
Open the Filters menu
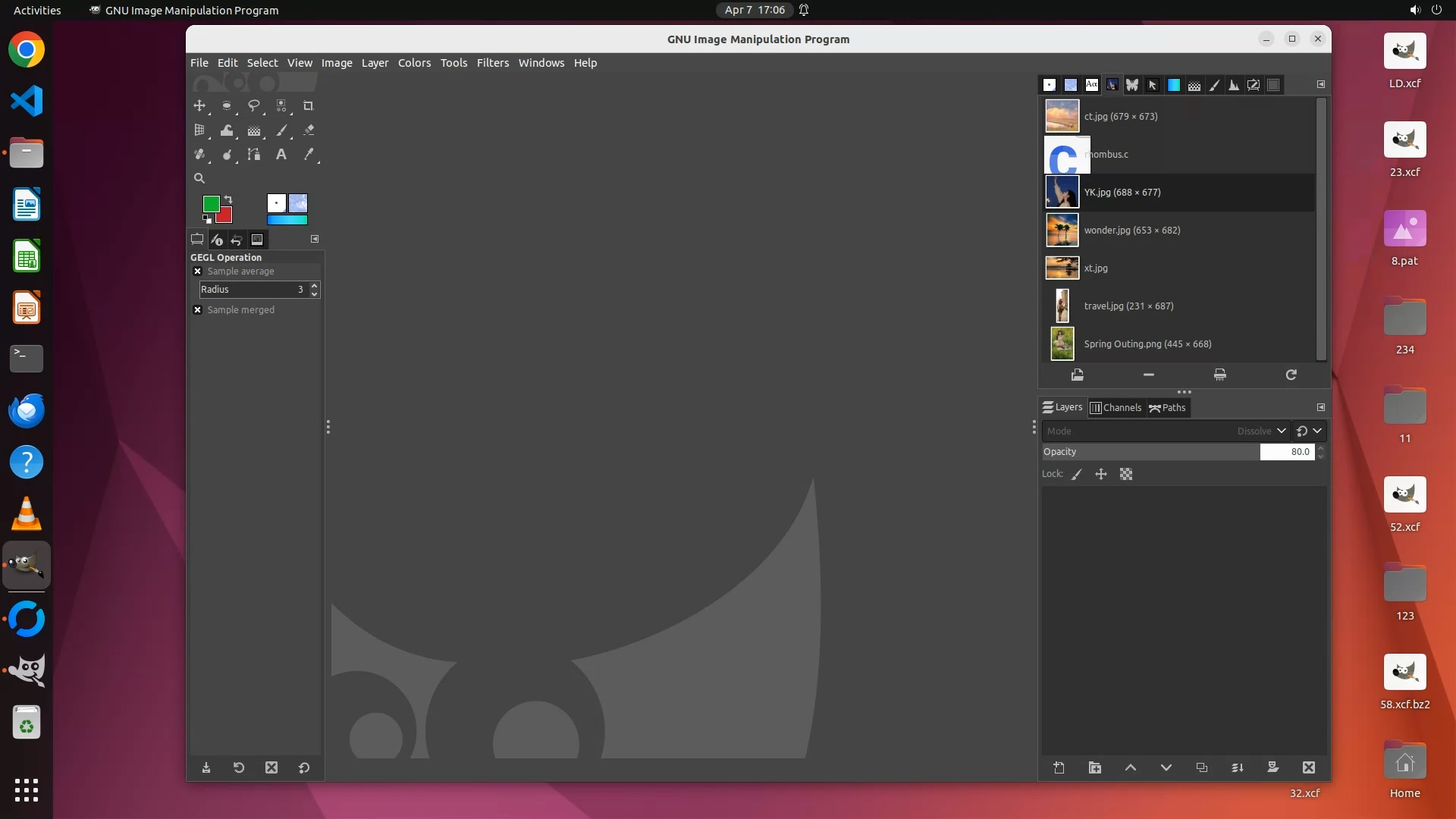point(492,63)
